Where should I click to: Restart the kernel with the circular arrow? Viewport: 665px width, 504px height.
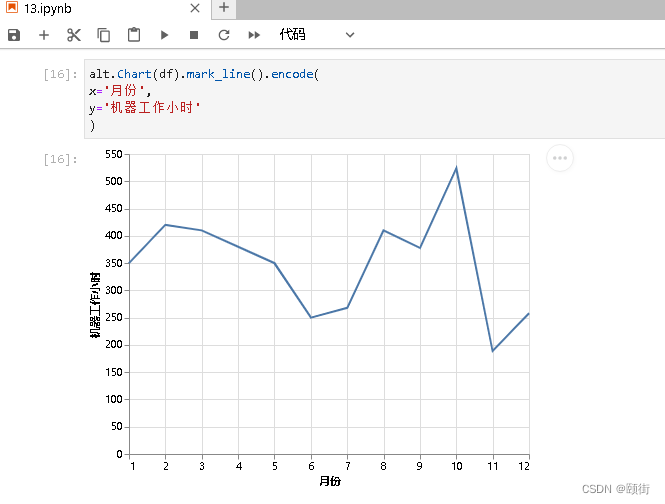click(224, 35)
